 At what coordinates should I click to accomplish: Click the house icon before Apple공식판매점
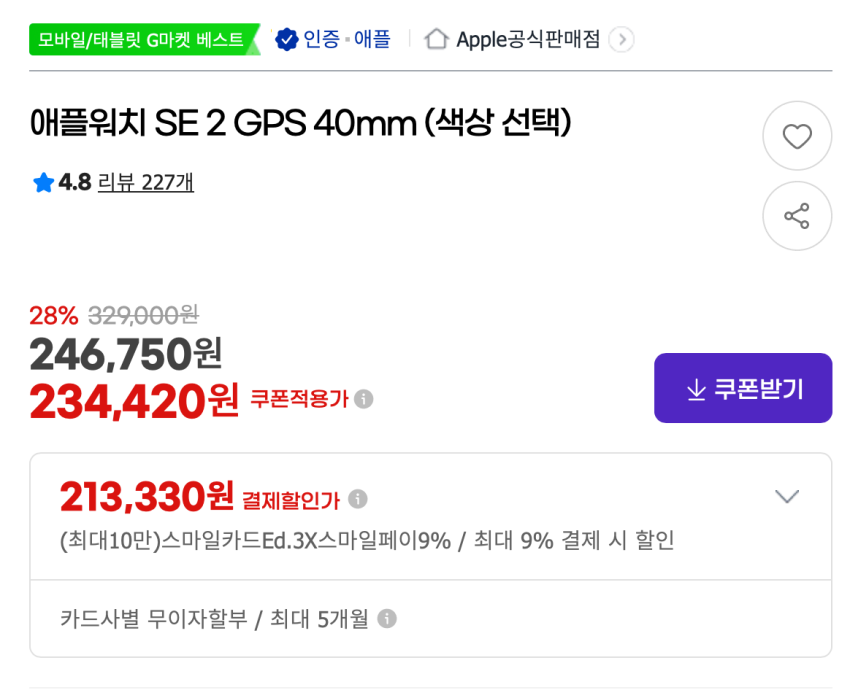[x=436, y=39]
